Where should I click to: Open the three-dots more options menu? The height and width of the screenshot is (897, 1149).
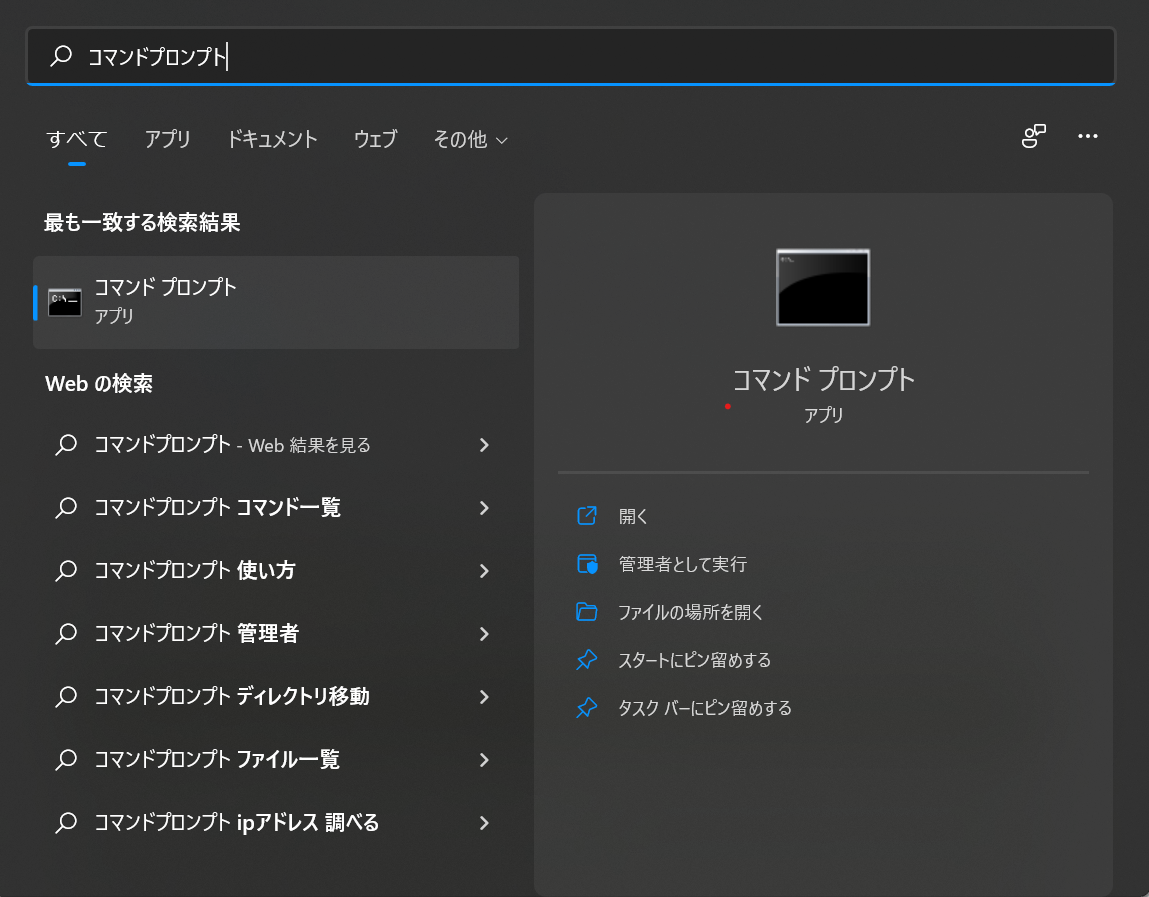(x=1087, y=136)
